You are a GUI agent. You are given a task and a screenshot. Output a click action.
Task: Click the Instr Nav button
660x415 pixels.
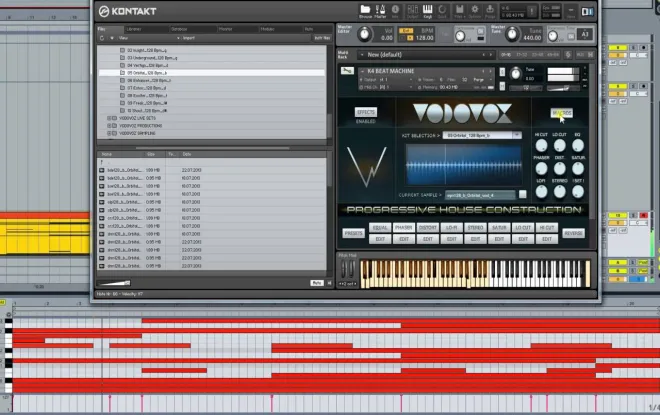[322, 38]
